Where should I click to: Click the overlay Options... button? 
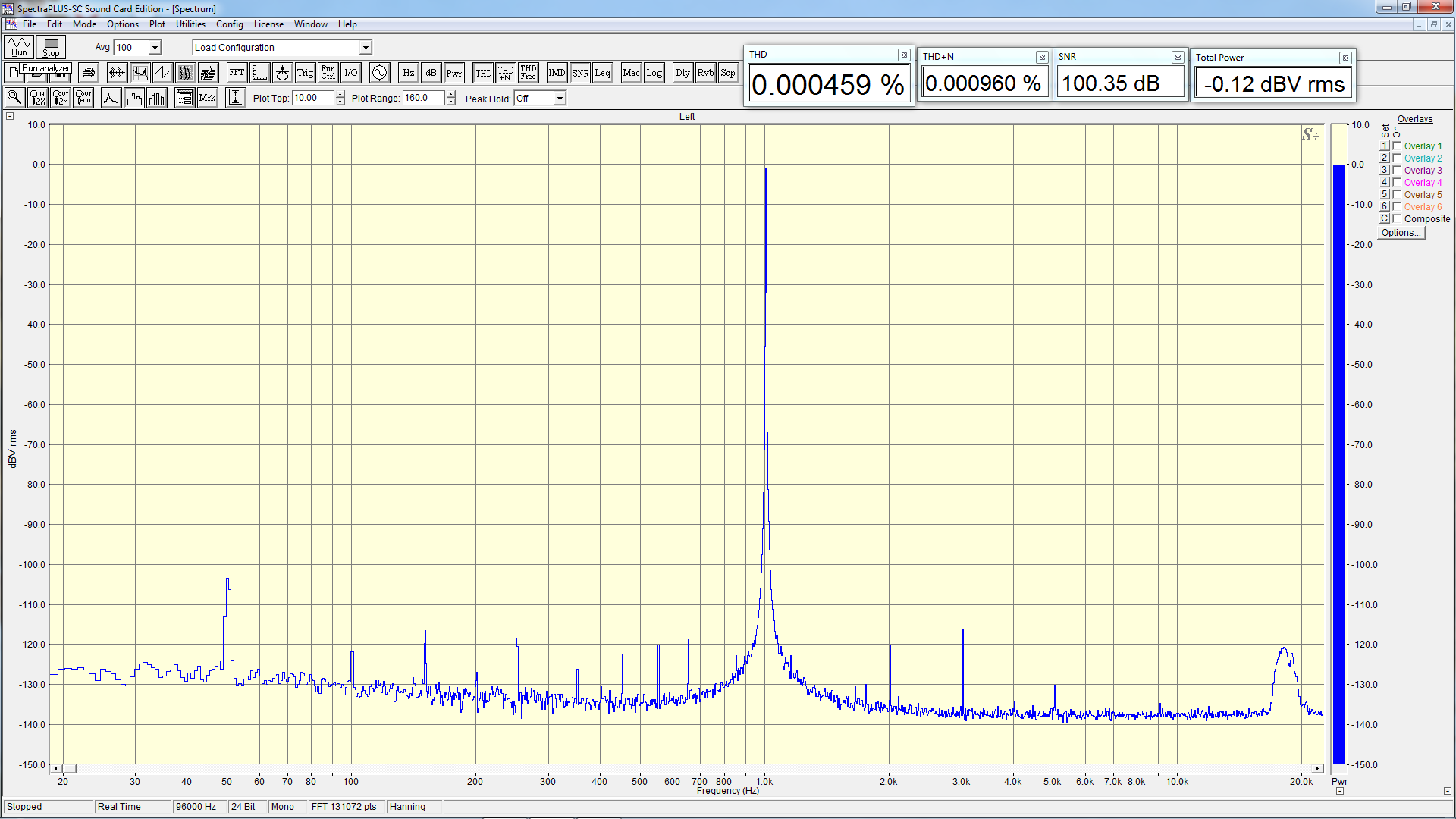[x=1401, y=233]
